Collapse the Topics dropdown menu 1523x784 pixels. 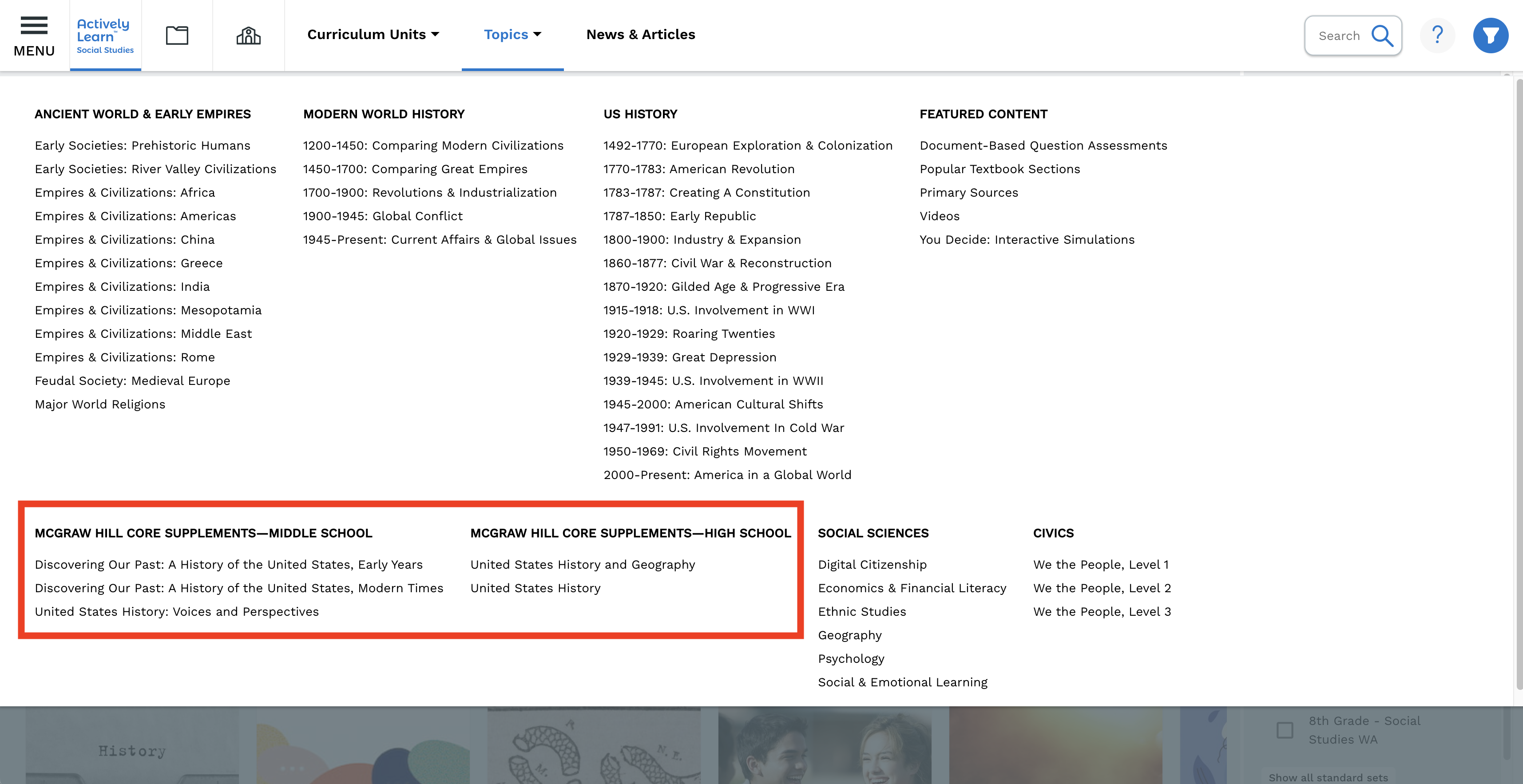(x=512, y=34)
